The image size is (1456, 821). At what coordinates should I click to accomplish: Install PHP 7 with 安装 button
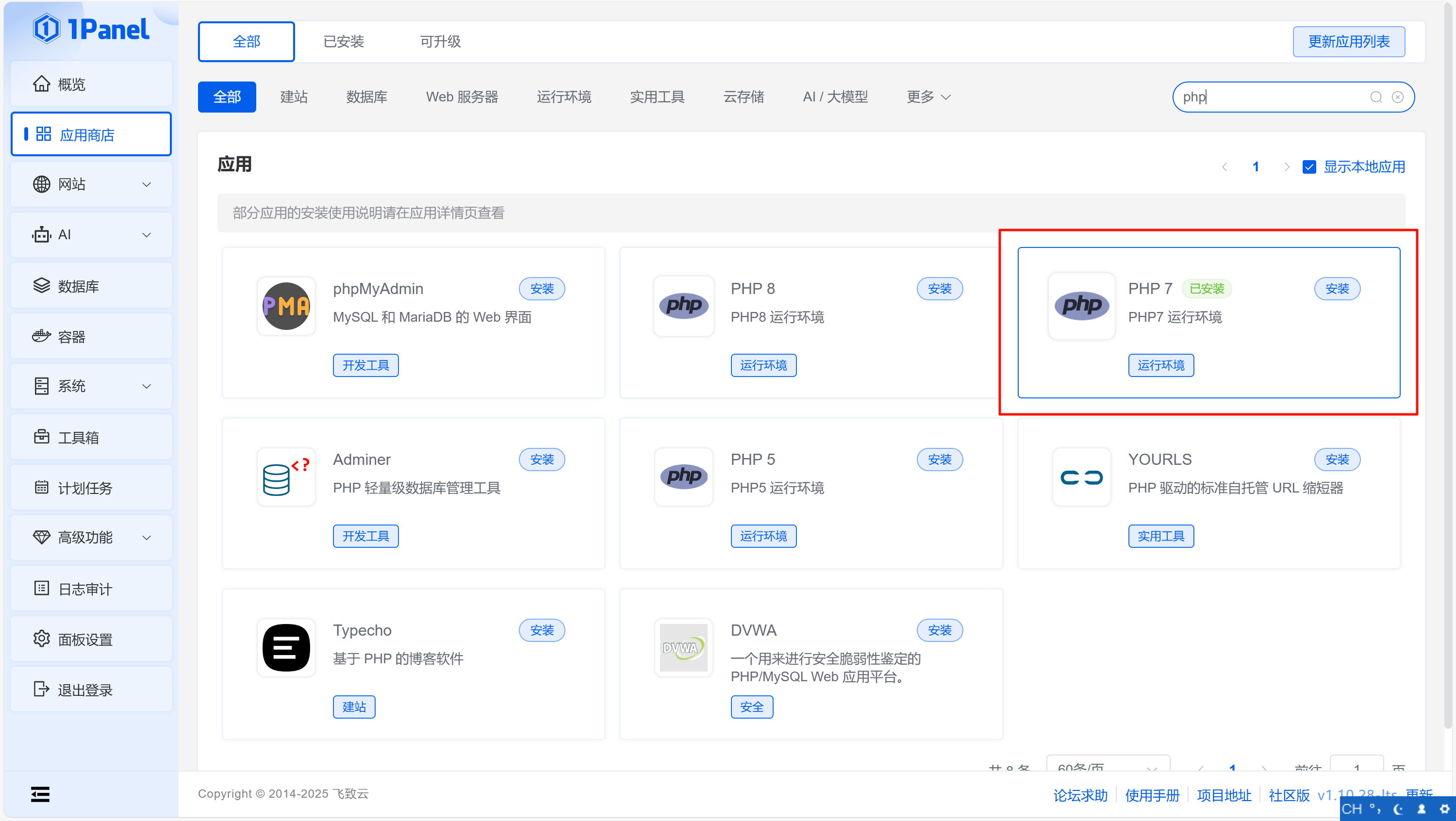(1337, 289)
